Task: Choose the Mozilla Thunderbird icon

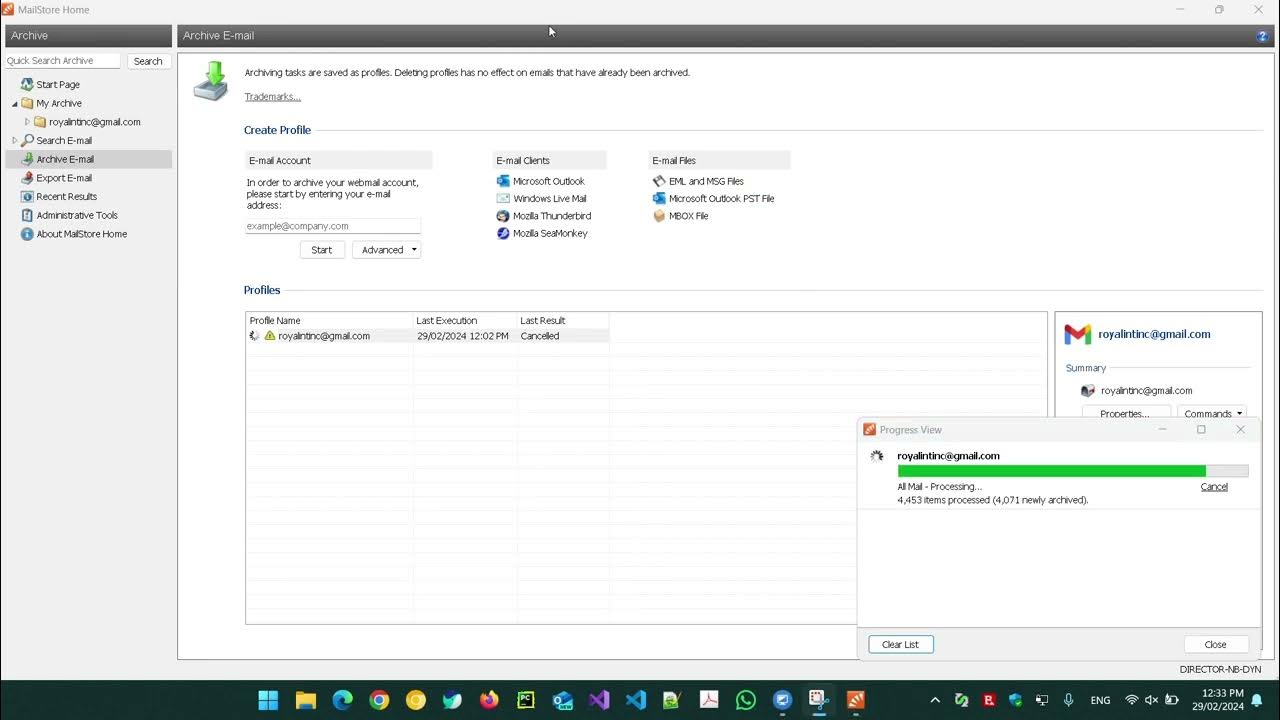Action: tap(503, 216)
